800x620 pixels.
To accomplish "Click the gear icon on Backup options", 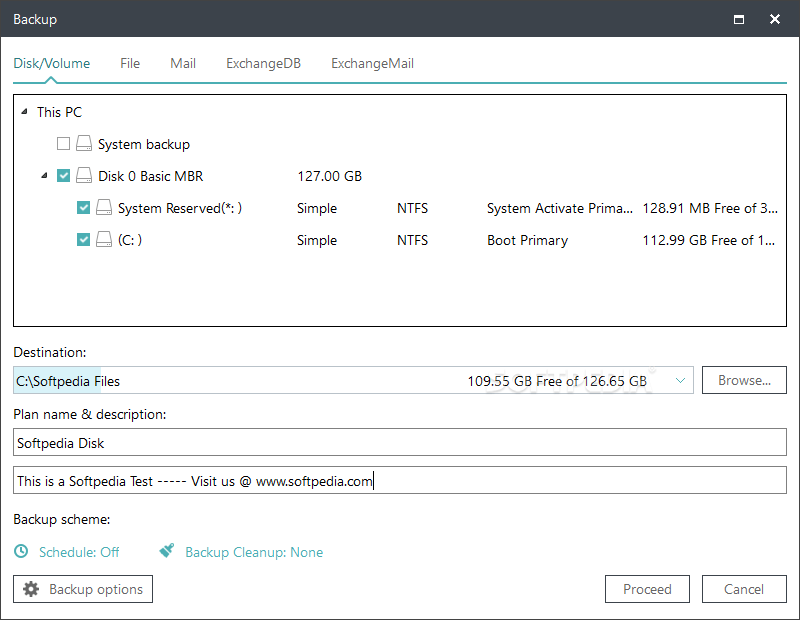I will pos(30,589).
